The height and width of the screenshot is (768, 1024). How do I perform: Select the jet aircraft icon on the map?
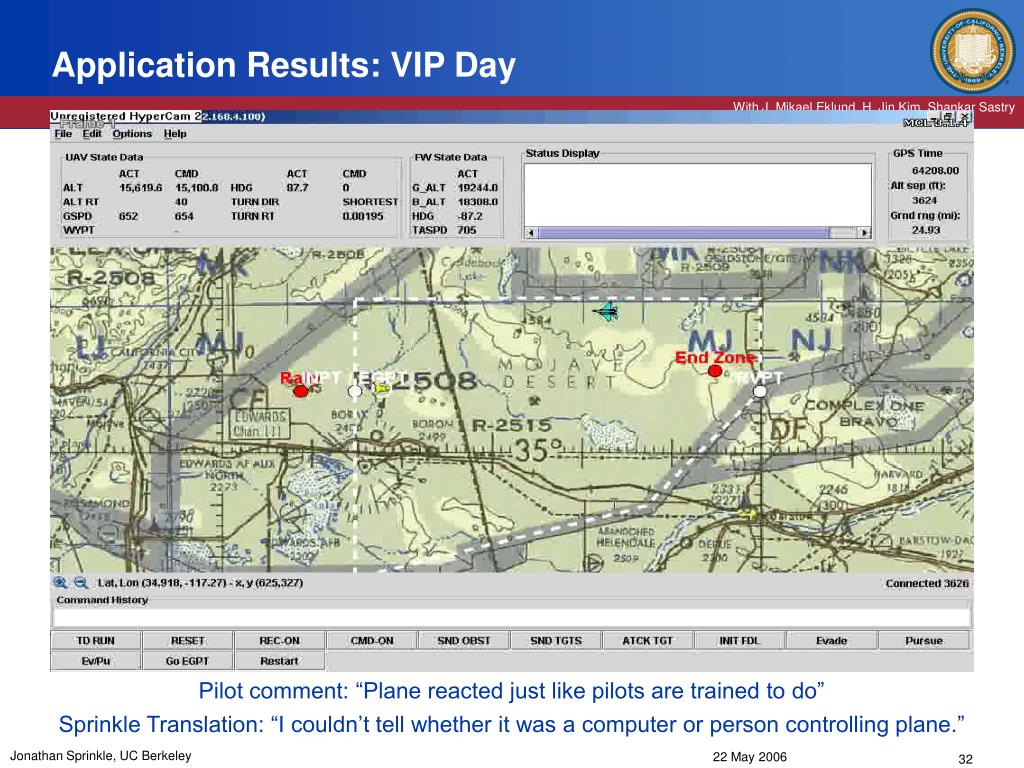[x=607, y=312]
